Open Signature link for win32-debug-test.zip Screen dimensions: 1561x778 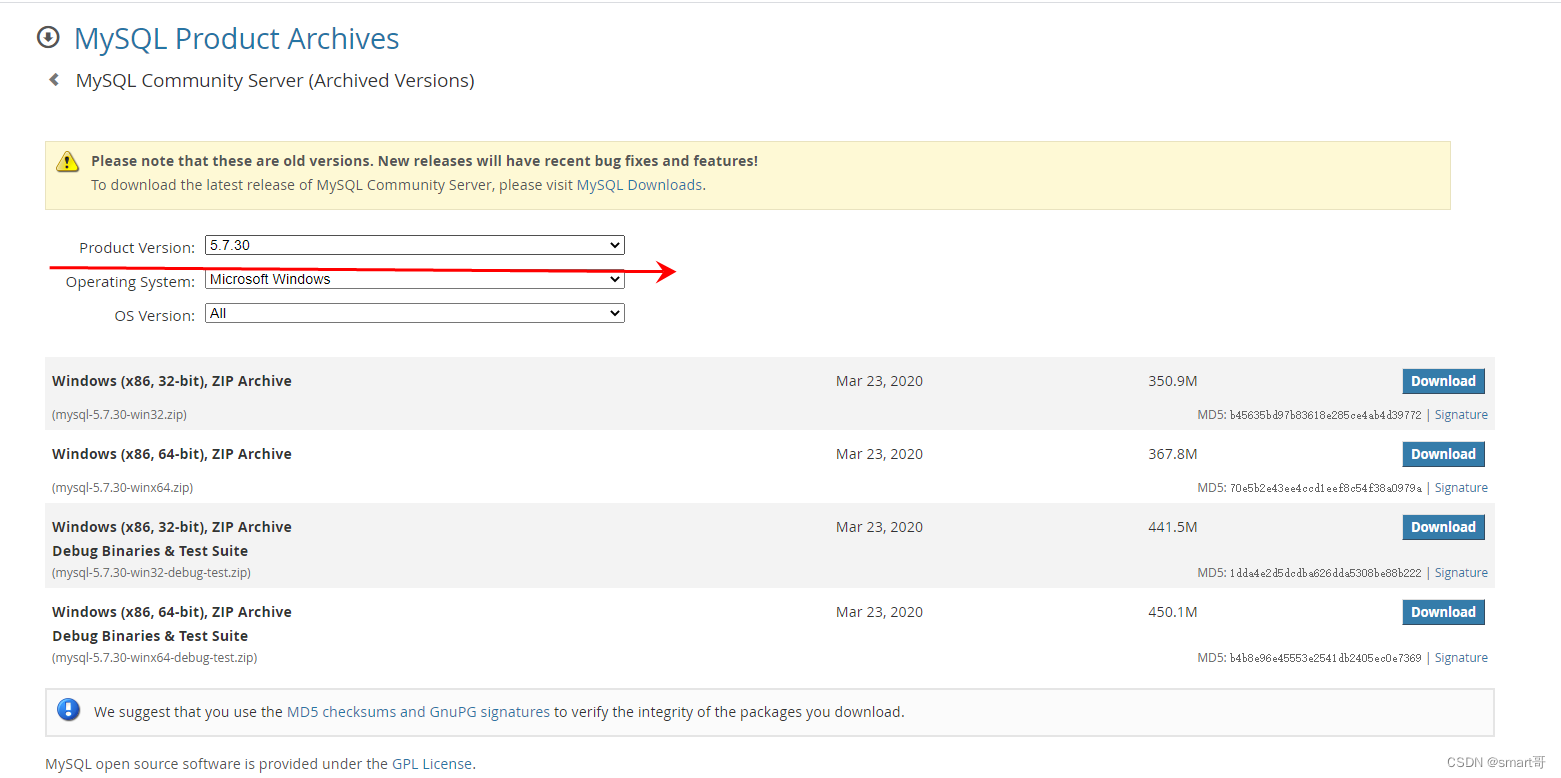pyautogui.click(x=1461, y=573)
